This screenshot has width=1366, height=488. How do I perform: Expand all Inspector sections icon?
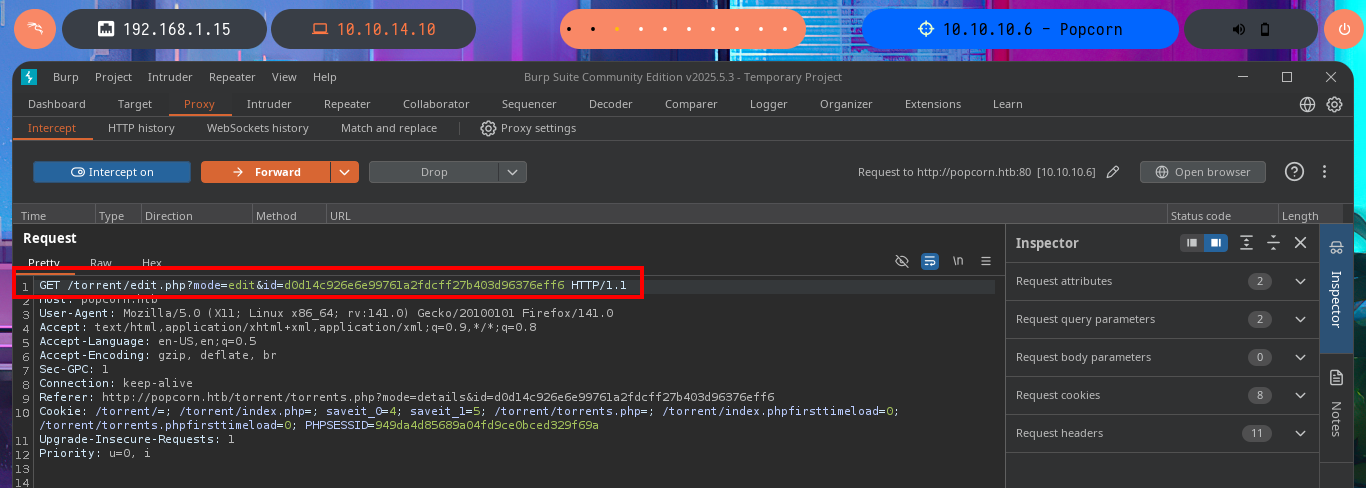(1246, 243)
